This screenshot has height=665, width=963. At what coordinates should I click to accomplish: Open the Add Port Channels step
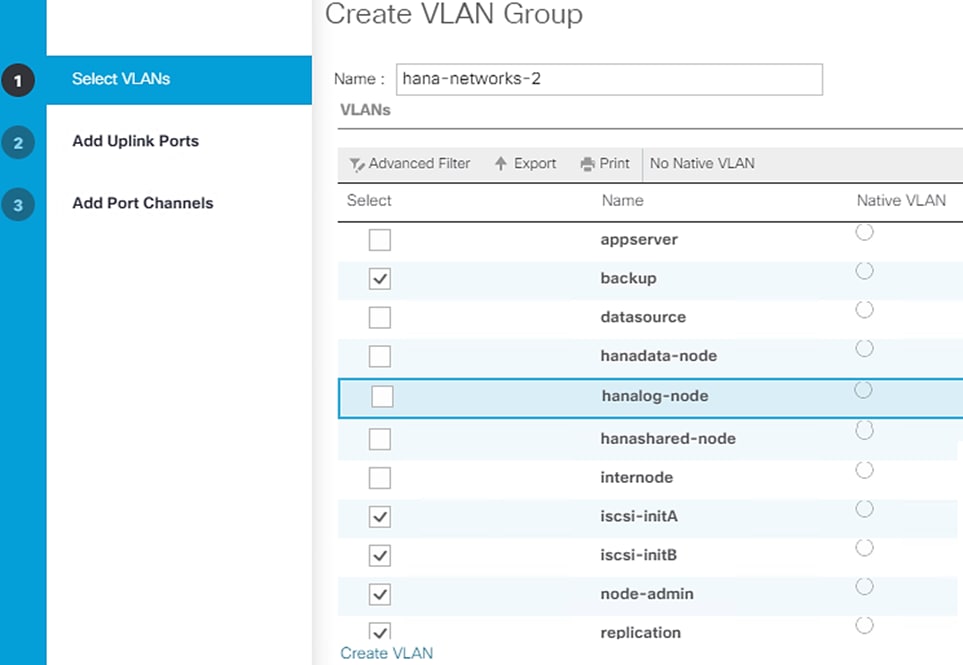[142, 203]
